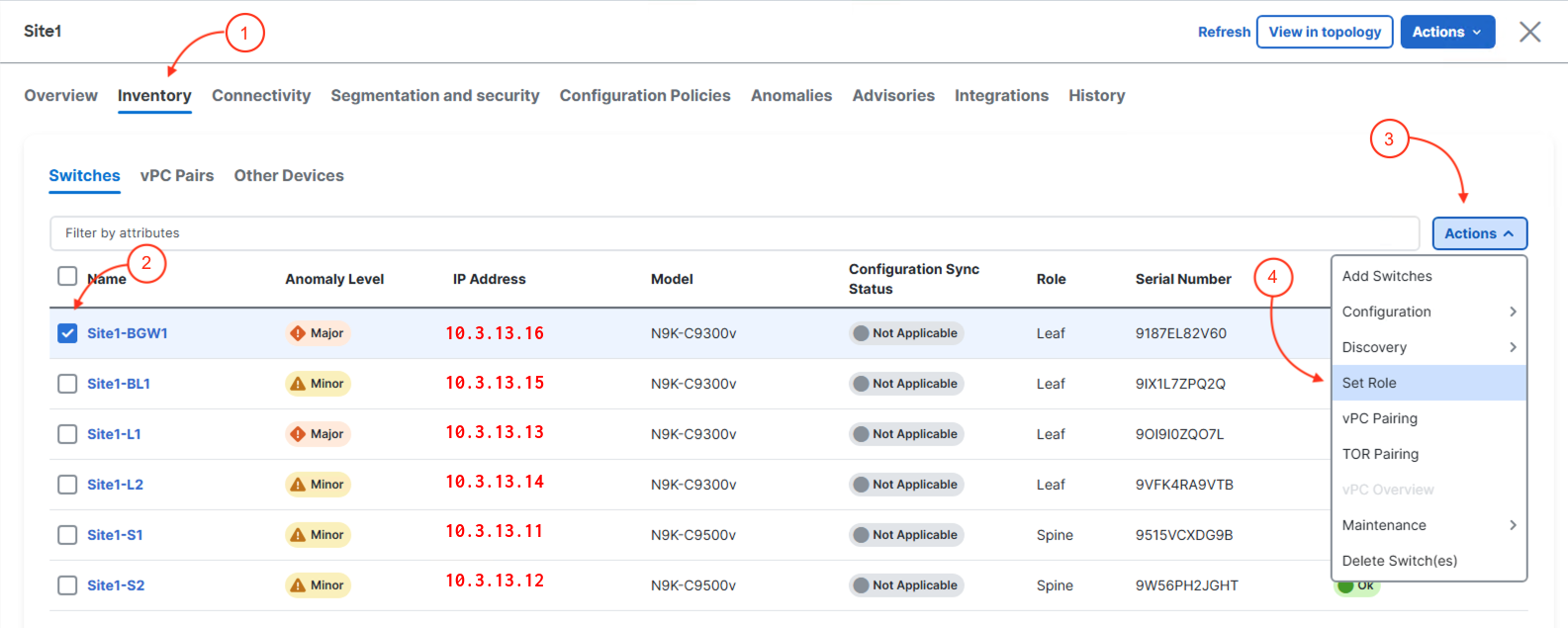Click the Minor warning icon for Site1-S1
1568x628 pixels.
298,535
